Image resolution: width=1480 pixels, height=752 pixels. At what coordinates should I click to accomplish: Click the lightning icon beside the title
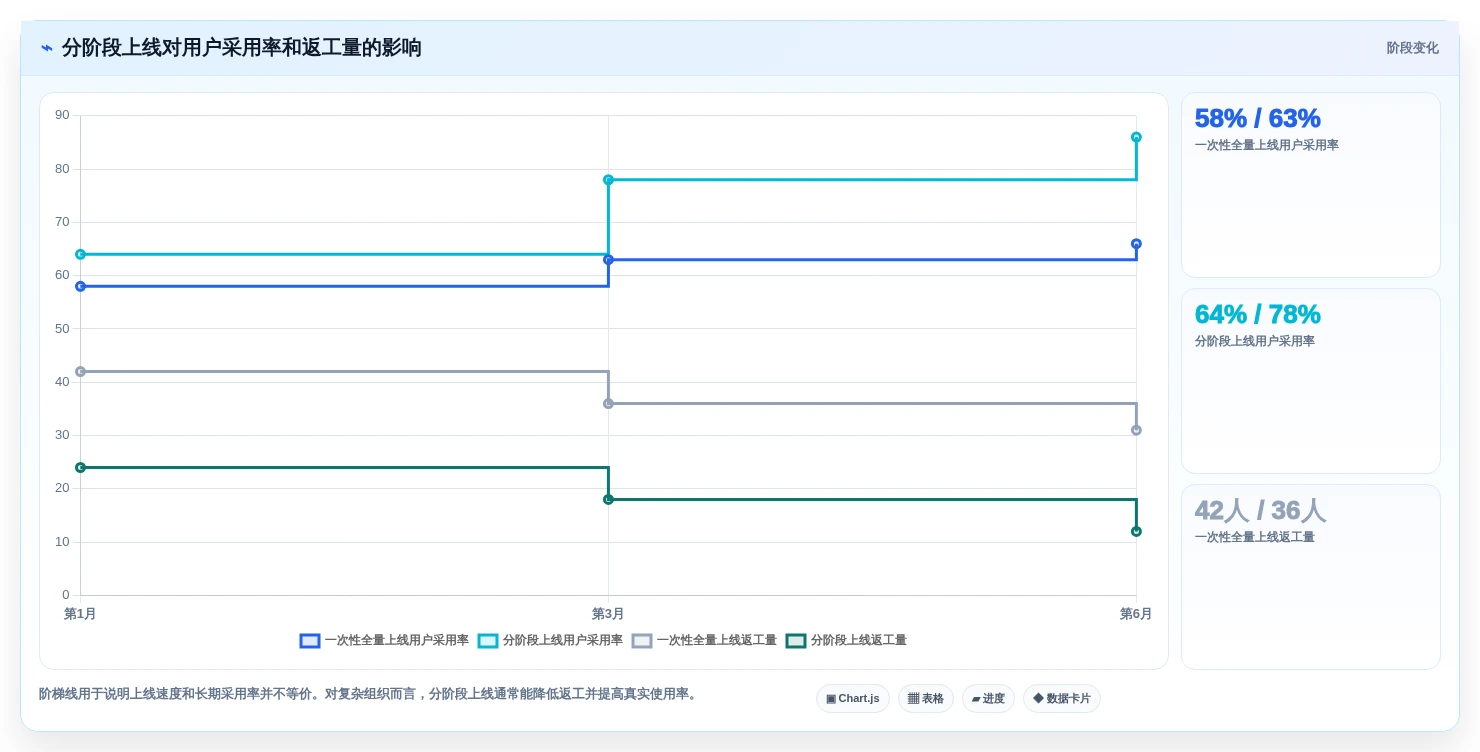click(46, 48)
